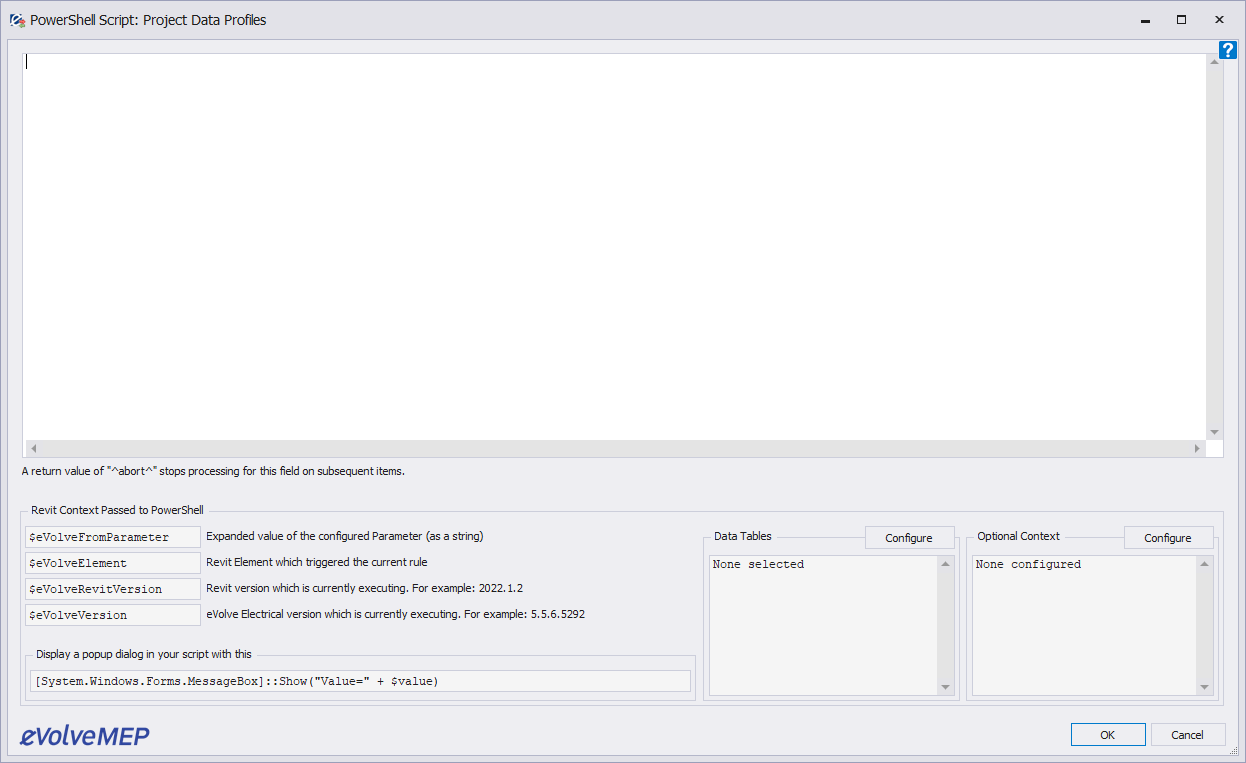1246x763 pixels.
Task: Click the Data Tables list scroll down arrow
Action: point(946,687)
